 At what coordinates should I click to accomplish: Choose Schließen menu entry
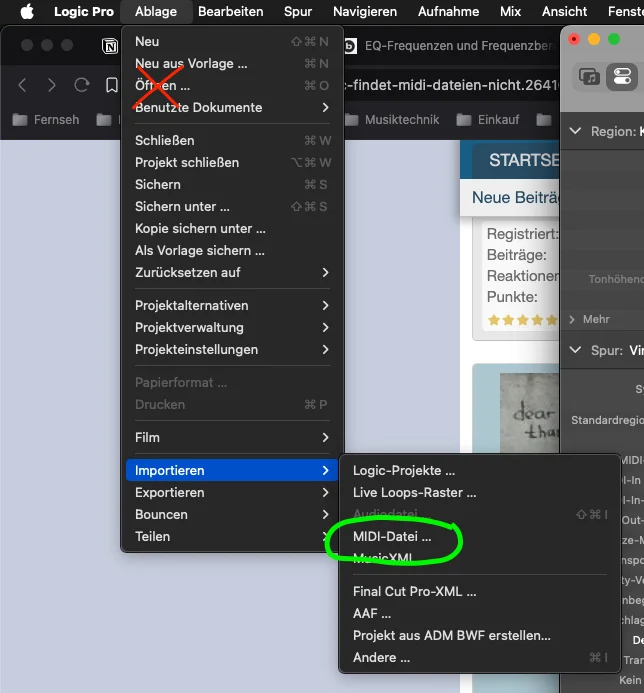232,141
